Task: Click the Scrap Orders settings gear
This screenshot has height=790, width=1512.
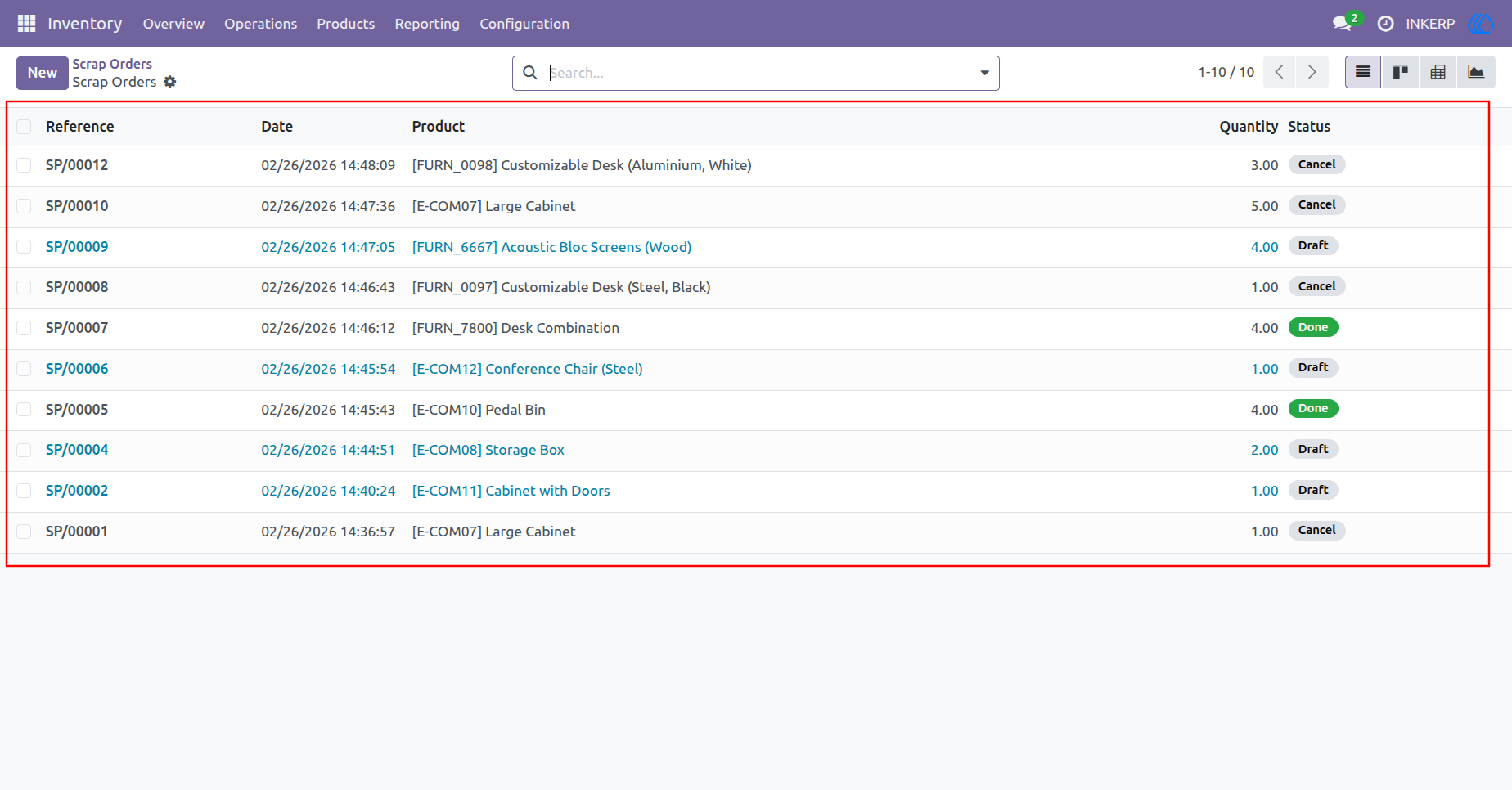Action: tap(170, 82)
